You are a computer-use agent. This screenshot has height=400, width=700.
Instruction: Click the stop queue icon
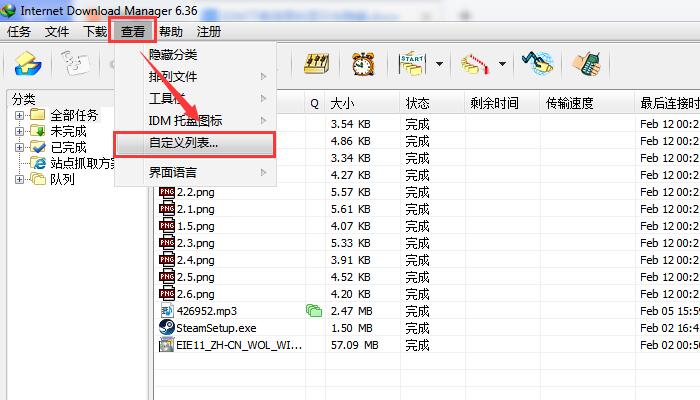click(475, 64)
